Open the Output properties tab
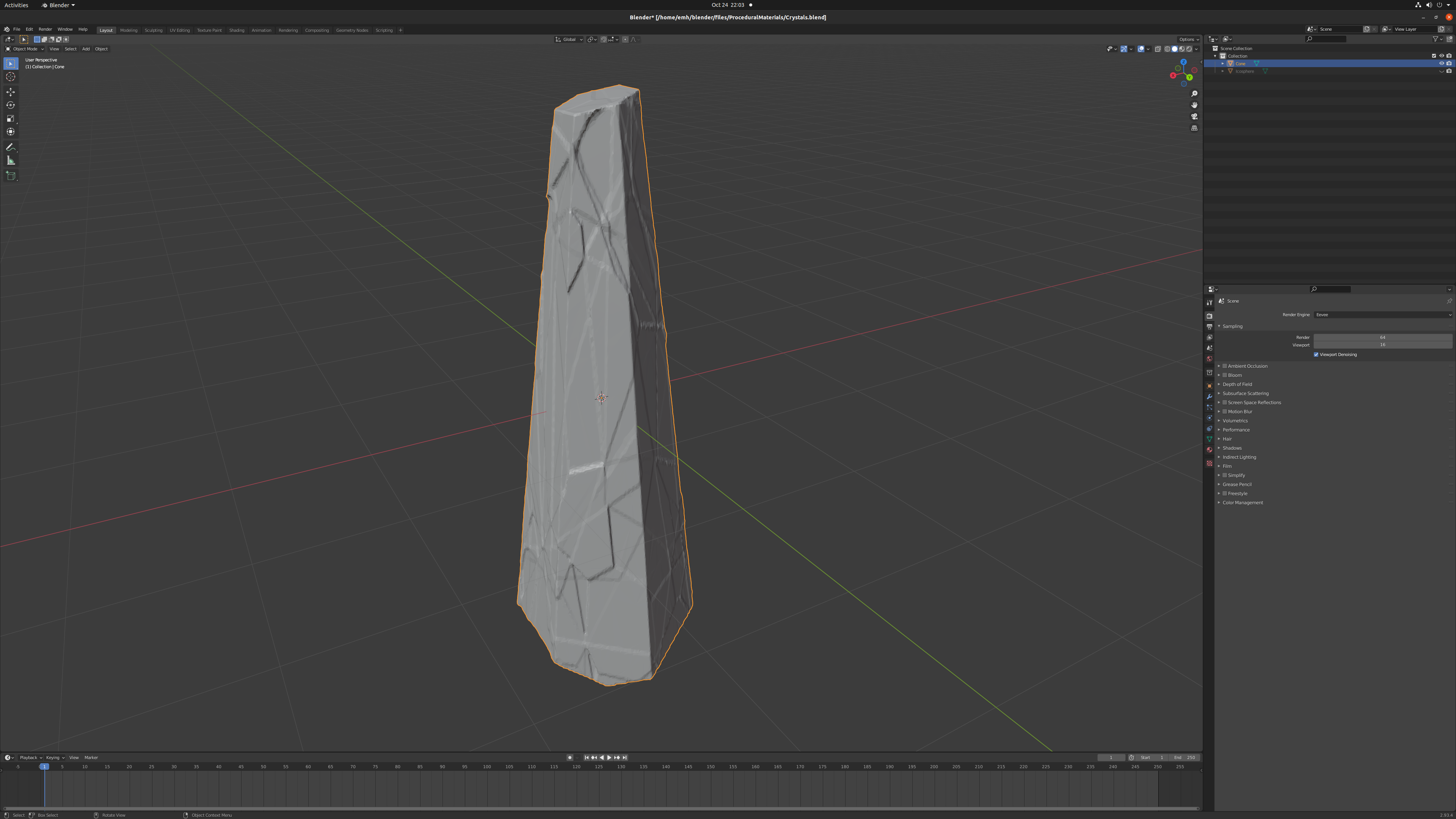Screen dimensions: 1456x819 1209,327
